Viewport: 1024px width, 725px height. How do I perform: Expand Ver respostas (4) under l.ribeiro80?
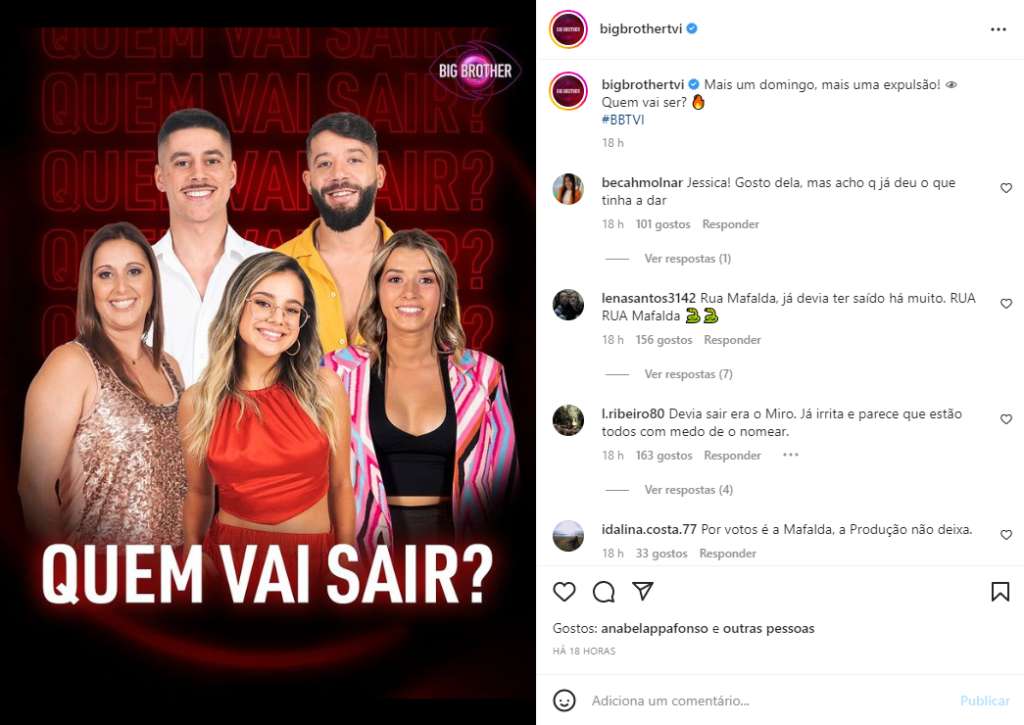click(x=688, y=490)
